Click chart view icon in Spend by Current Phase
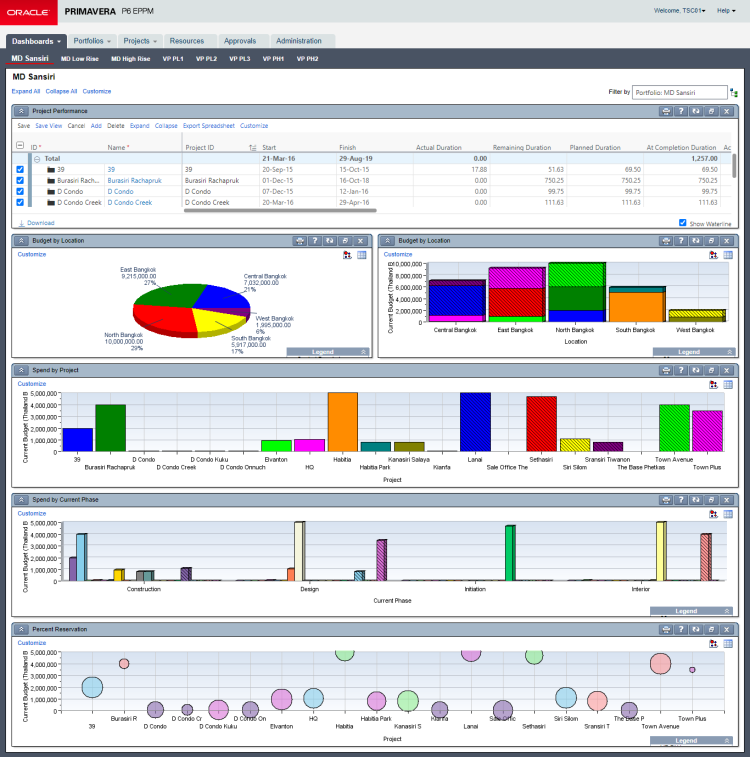750x757 pixels. pos(713,513)
